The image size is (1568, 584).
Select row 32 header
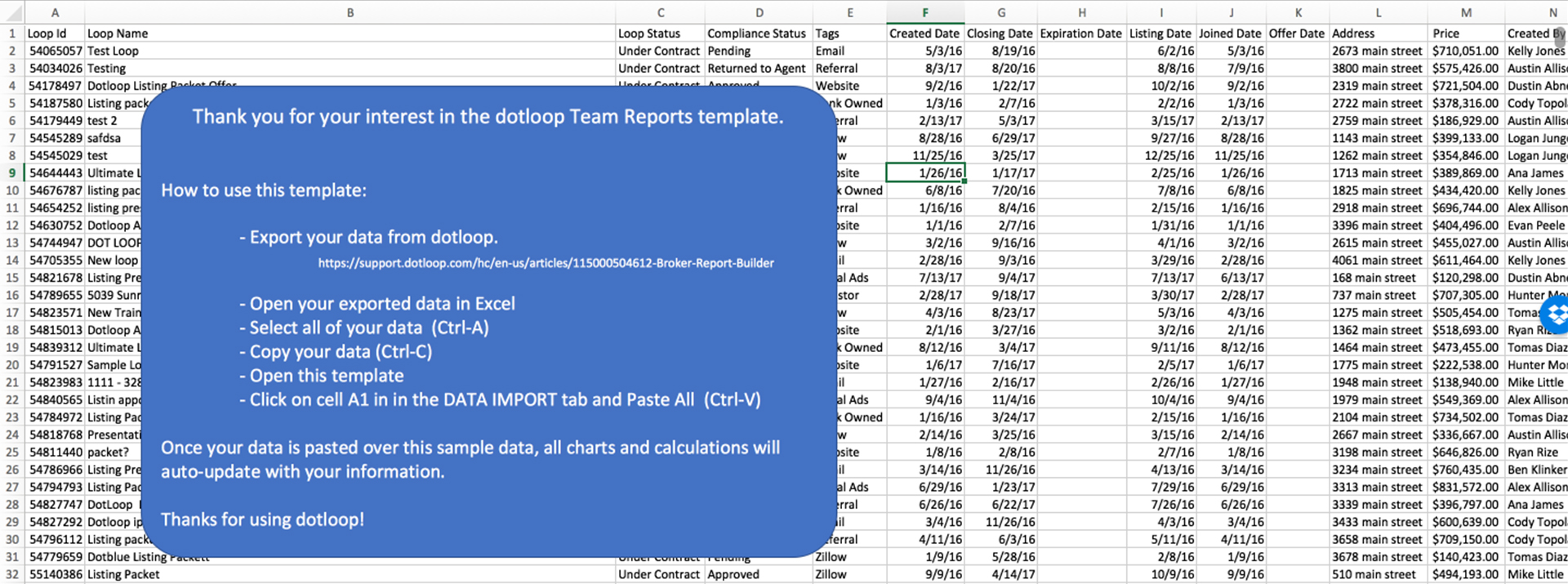pyautogui.click(x=12, y=574)
